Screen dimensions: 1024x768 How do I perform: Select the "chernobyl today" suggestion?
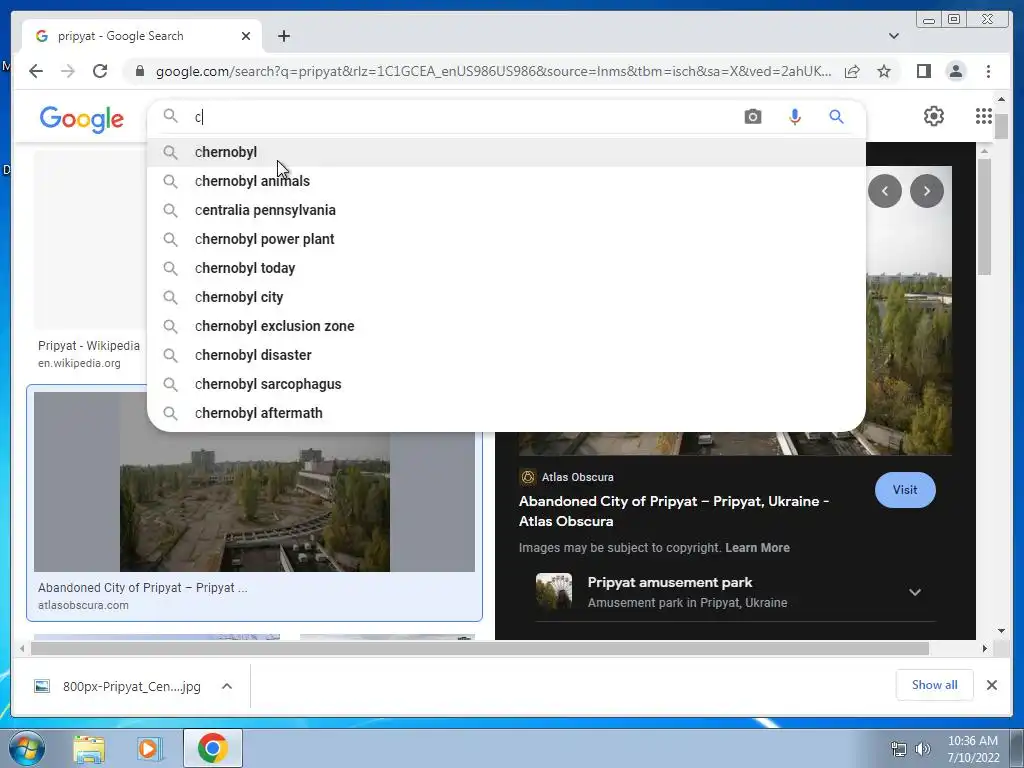click(x=507, y=268)
